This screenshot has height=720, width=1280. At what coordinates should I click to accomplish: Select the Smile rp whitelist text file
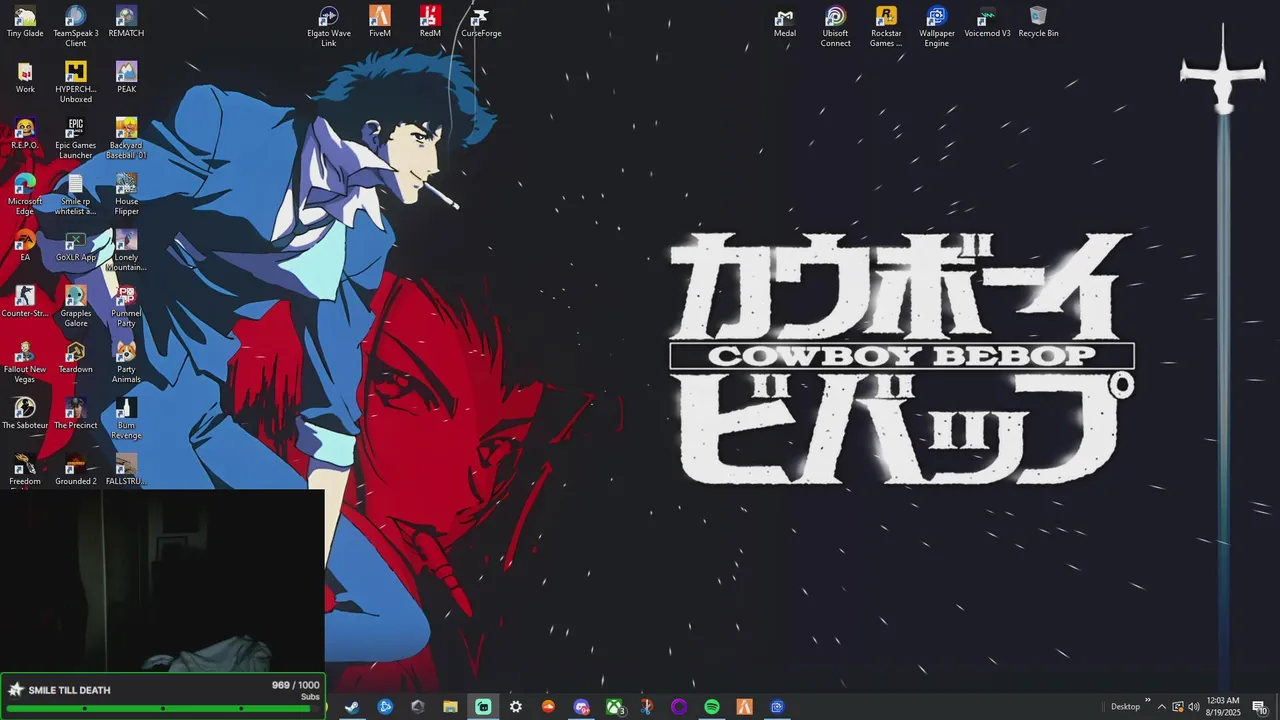point(76,194)
